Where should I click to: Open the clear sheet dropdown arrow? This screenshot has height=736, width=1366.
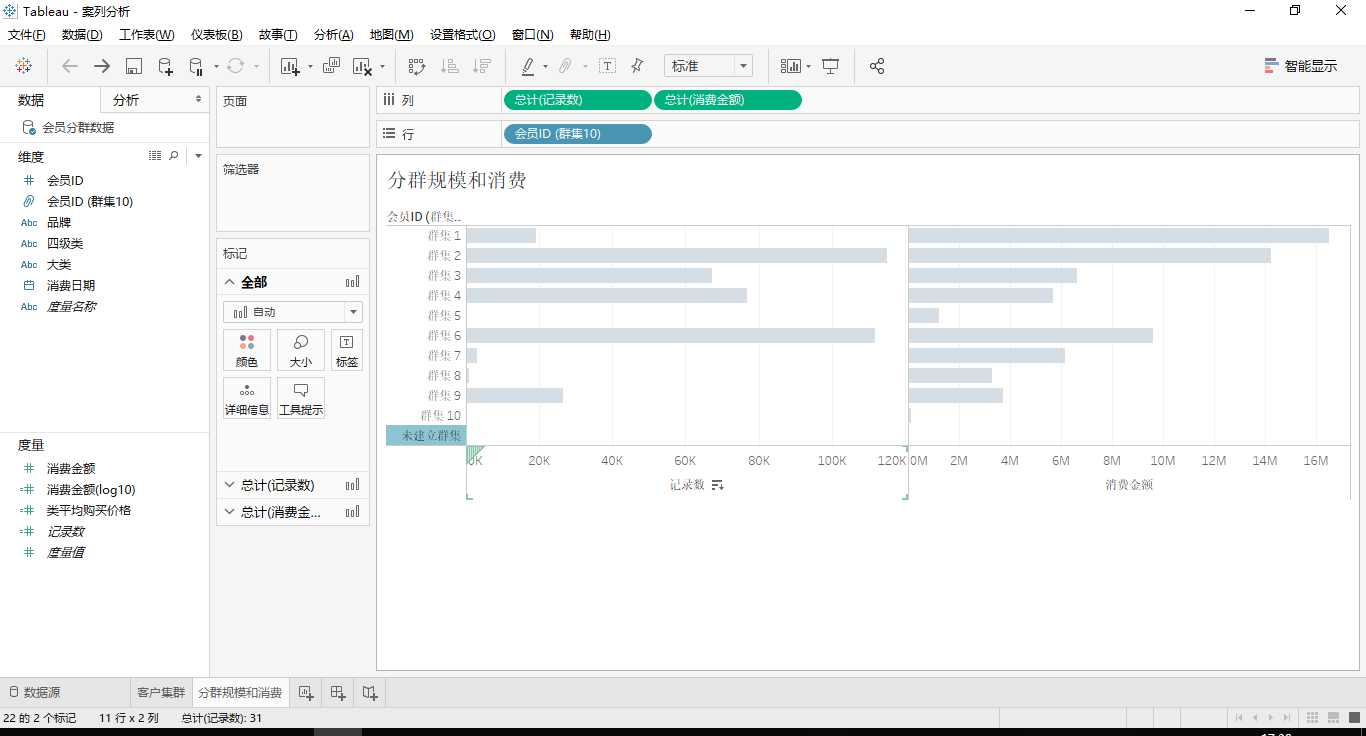[382, 67]
